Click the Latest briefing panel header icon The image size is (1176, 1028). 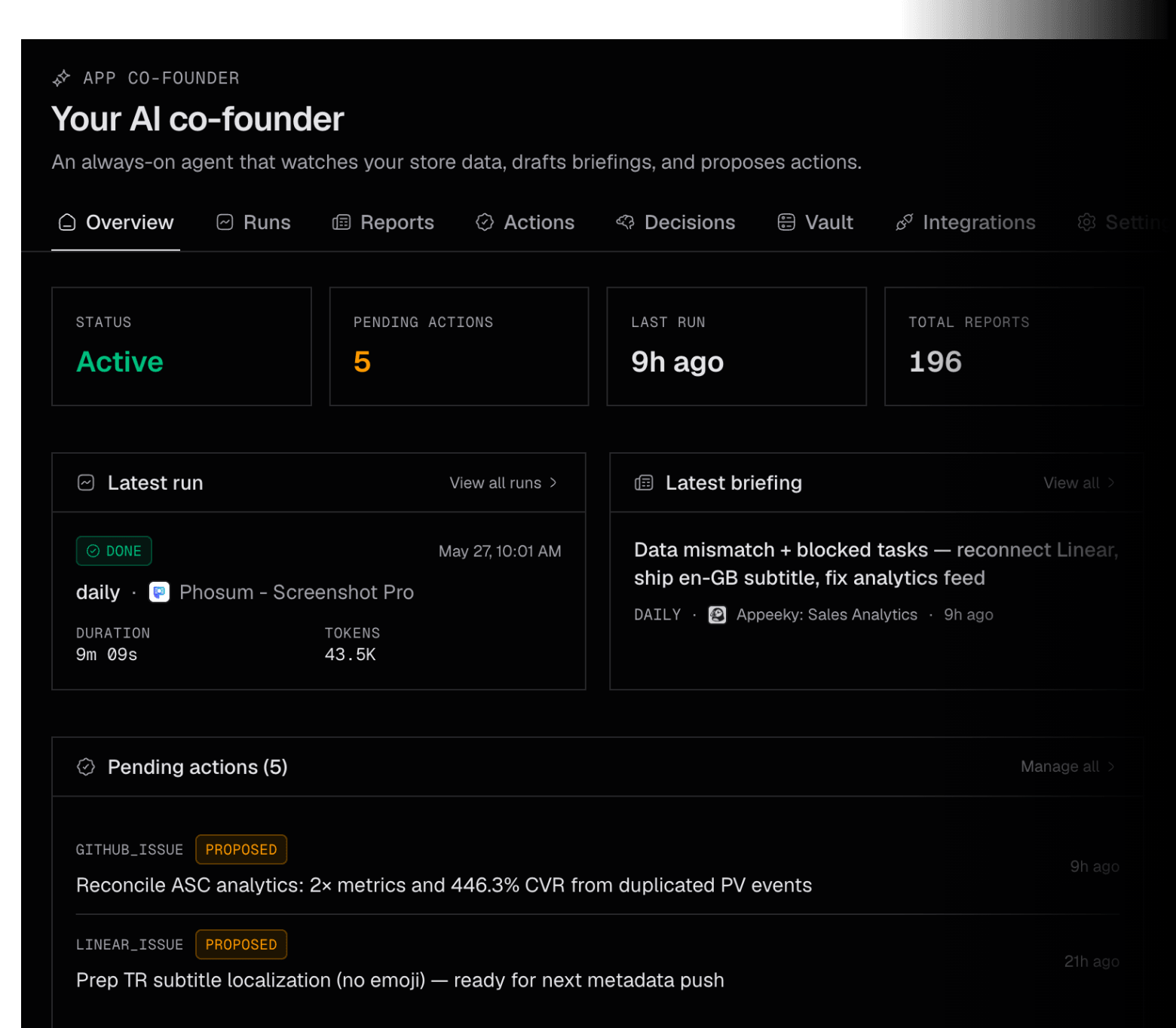644,483
